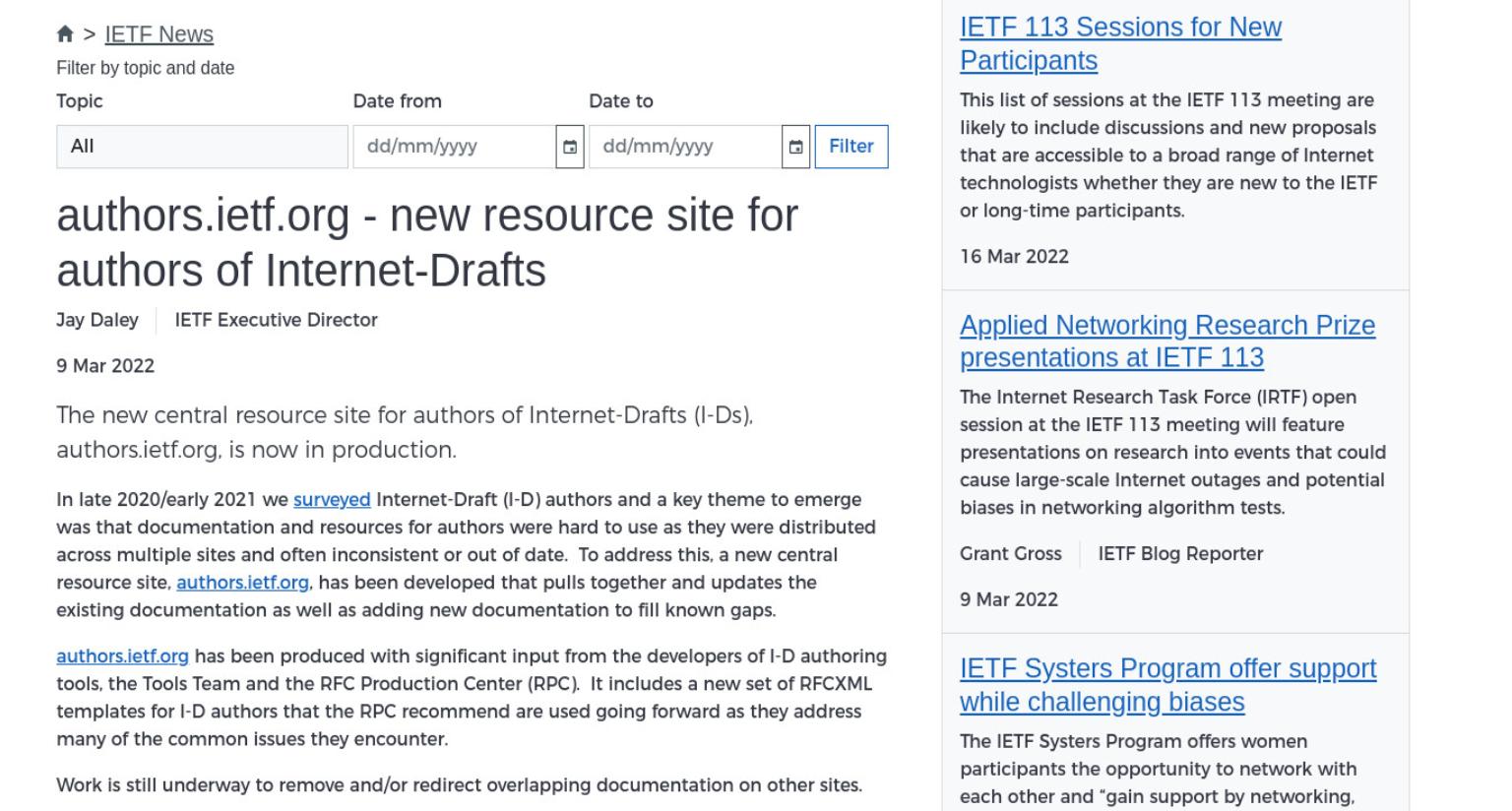Click the Topic field label
This screenshot has width=1512, height=811.
pos(80,101)
